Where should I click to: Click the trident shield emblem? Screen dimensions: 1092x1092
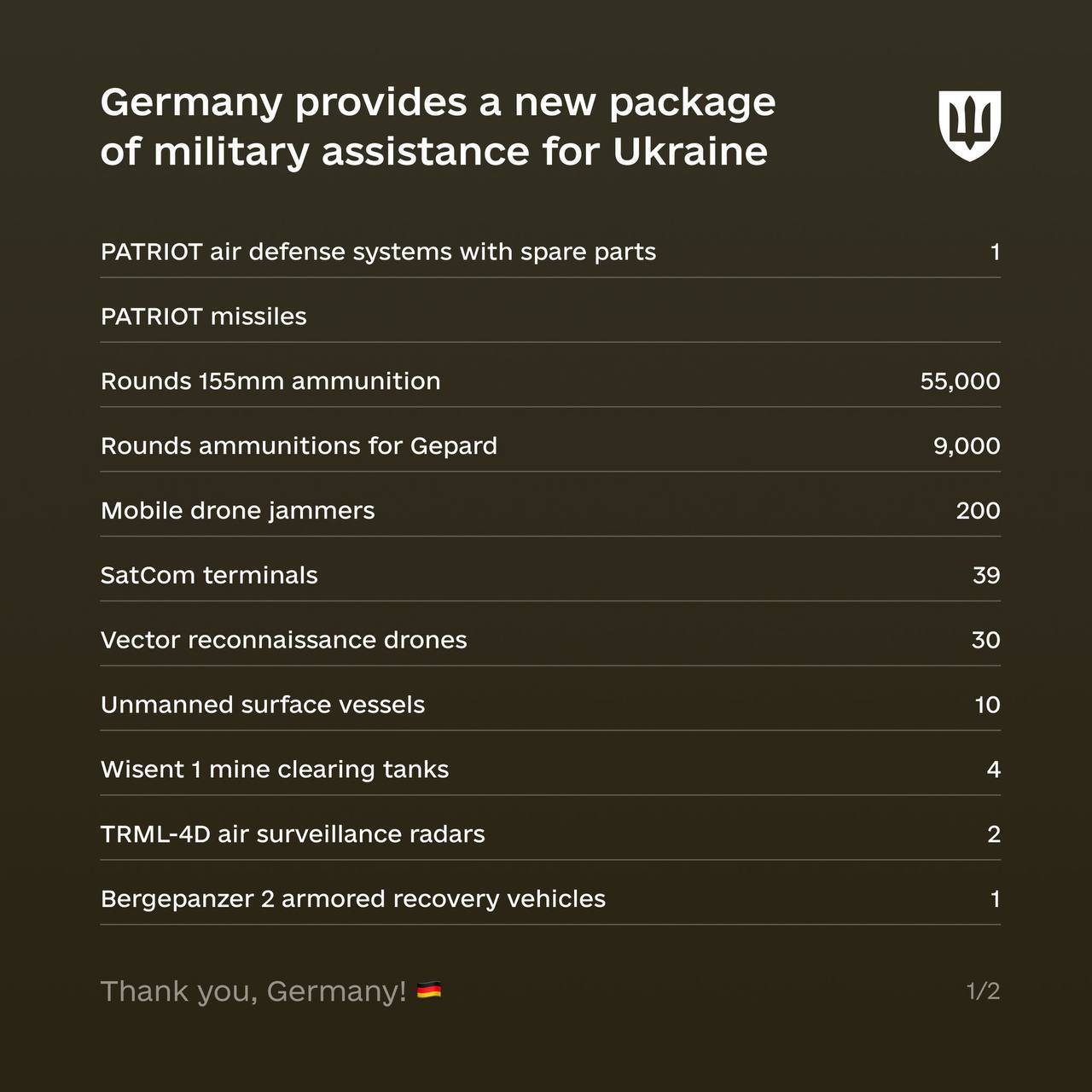tap(969, 125)
